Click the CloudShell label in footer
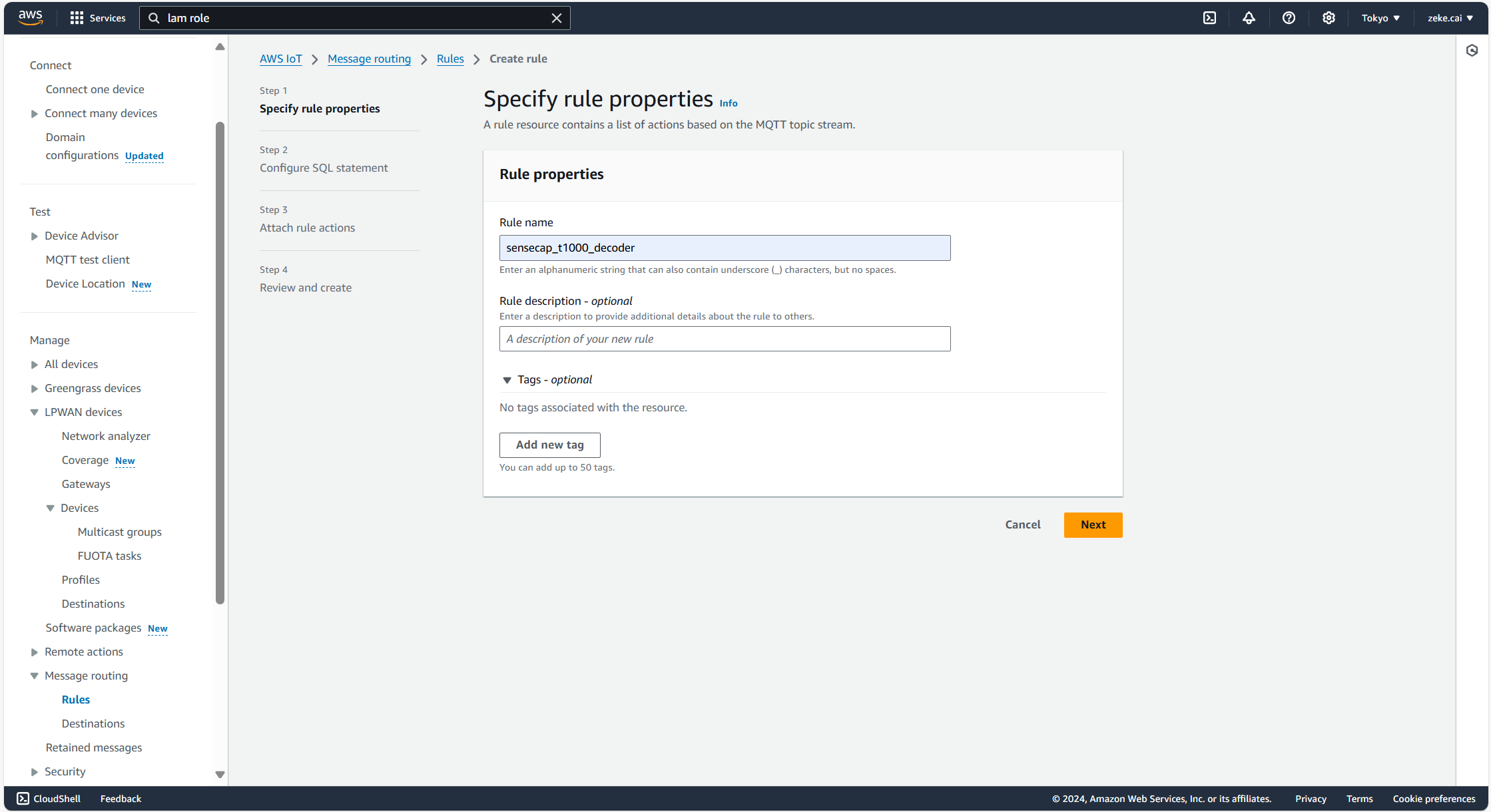 [x=57, y=799]
